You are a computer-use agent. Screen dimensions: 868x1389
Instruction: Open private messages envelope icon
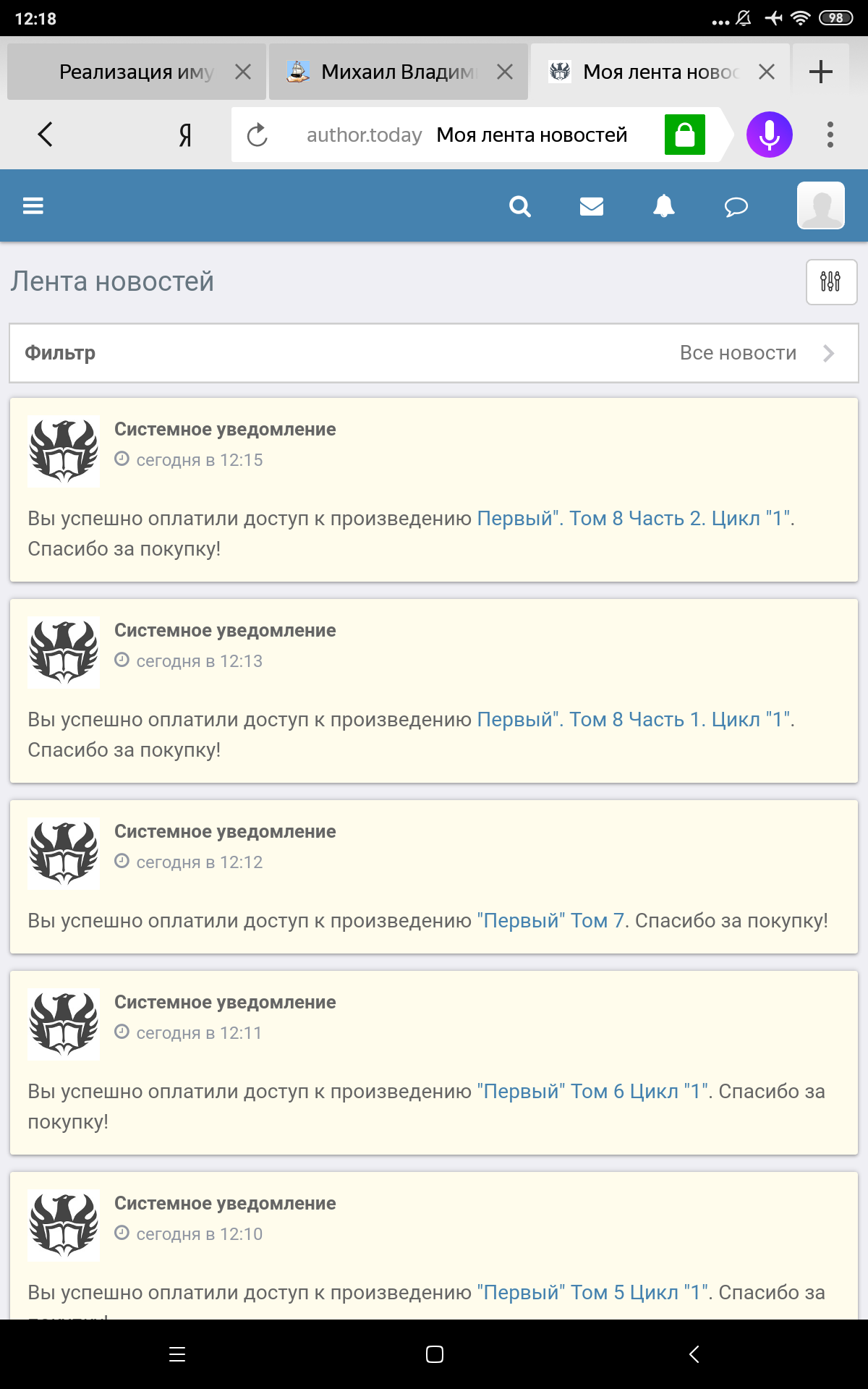(591, 207)
